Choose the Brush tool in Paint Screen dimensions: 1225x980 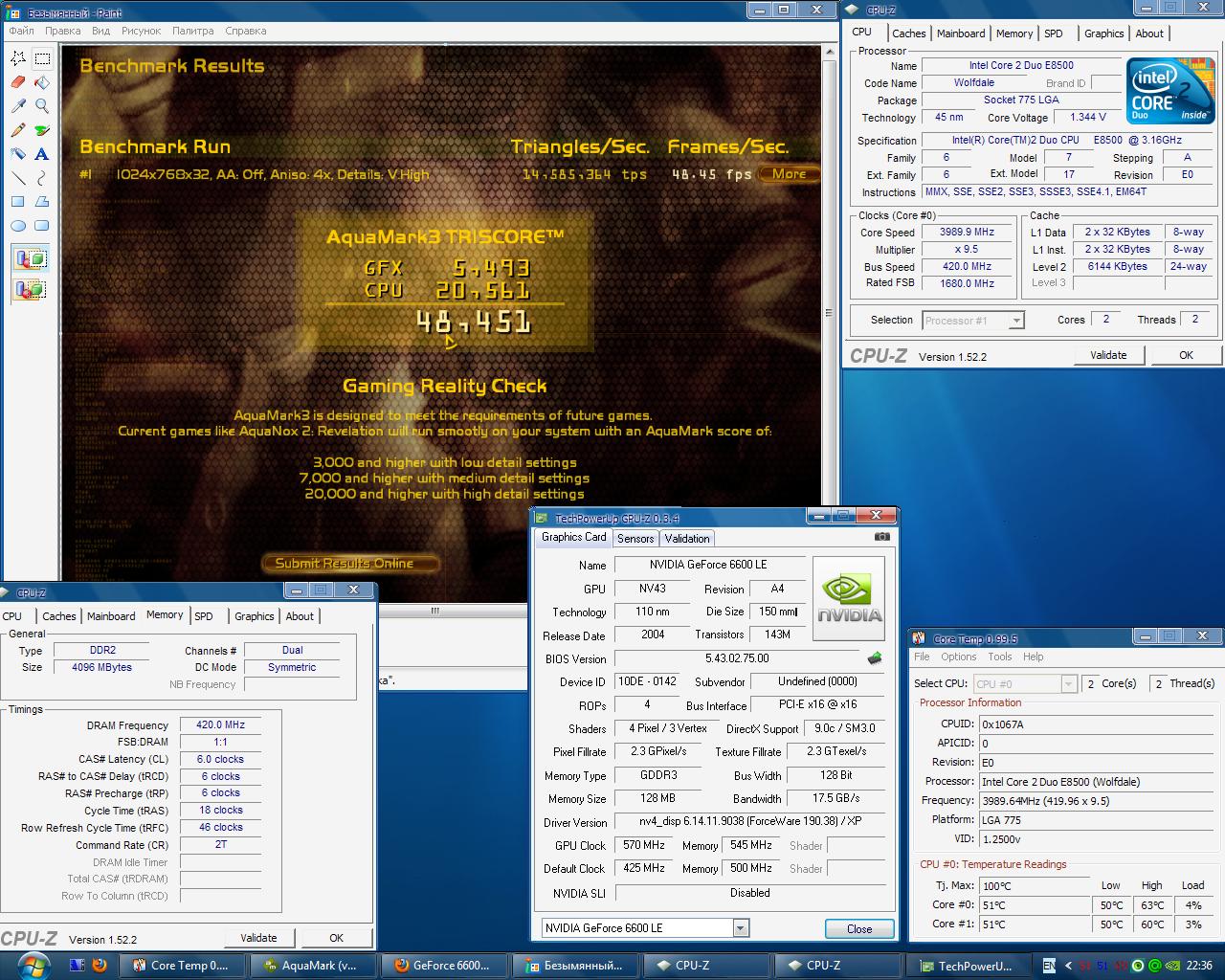click(42, 130)
